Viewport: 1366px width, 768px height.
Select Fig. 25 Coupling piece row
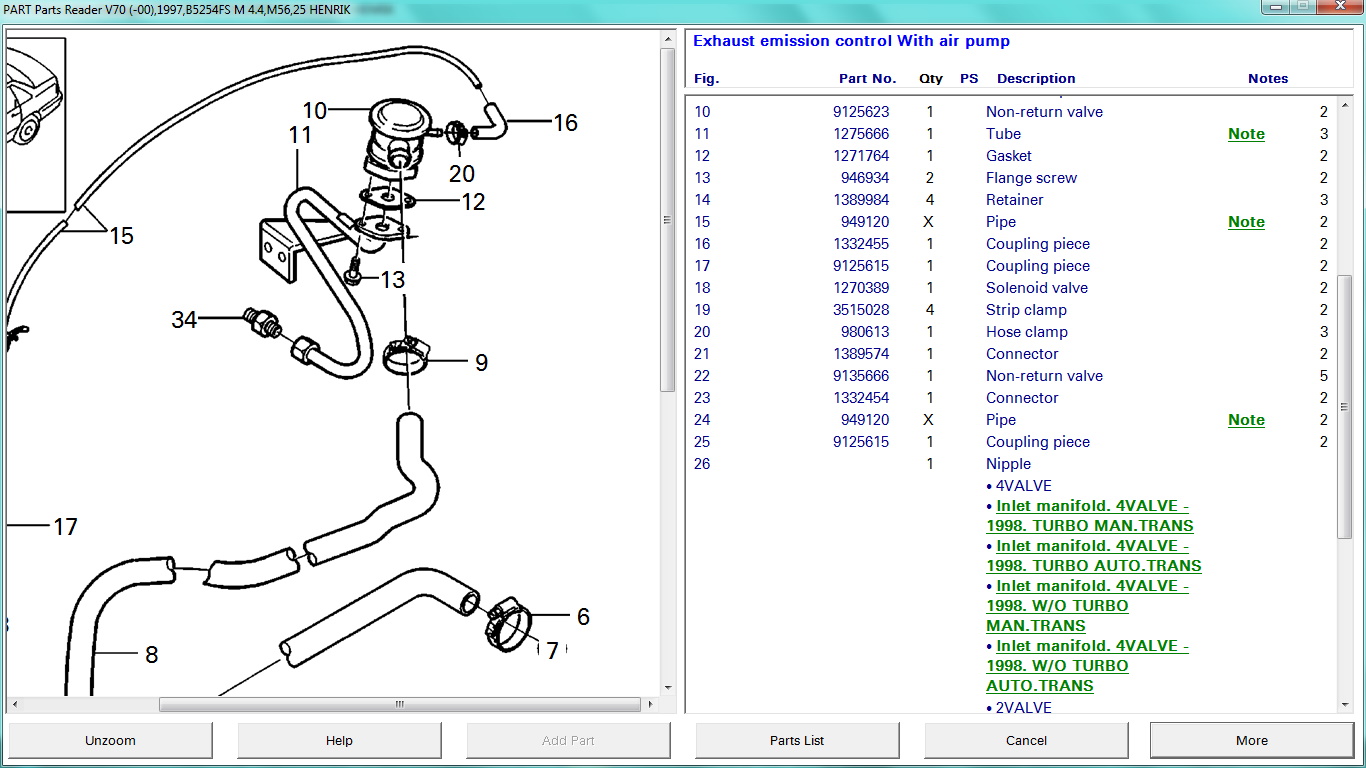1011,442
